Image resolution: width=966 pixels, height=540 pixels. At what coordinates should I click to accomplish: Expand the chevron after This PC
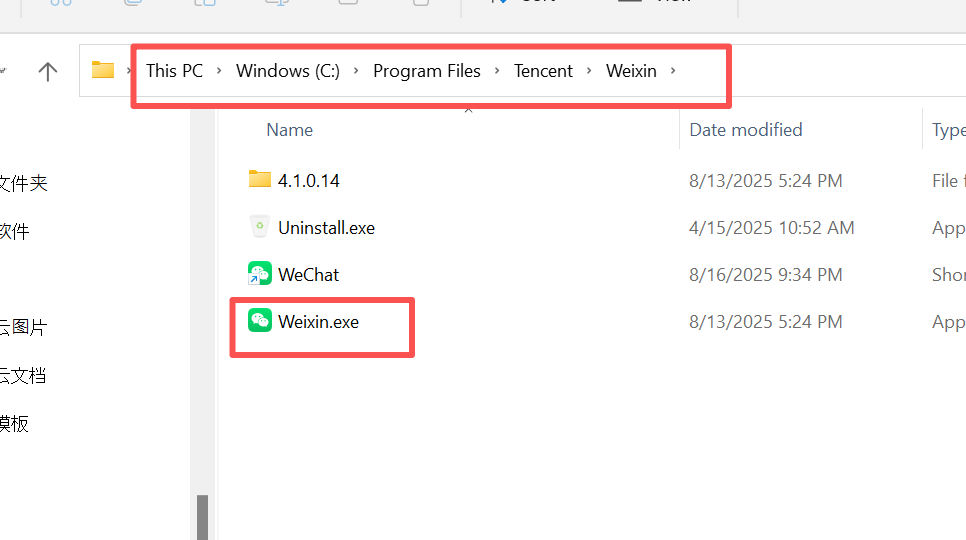click(x=219, y=71)
